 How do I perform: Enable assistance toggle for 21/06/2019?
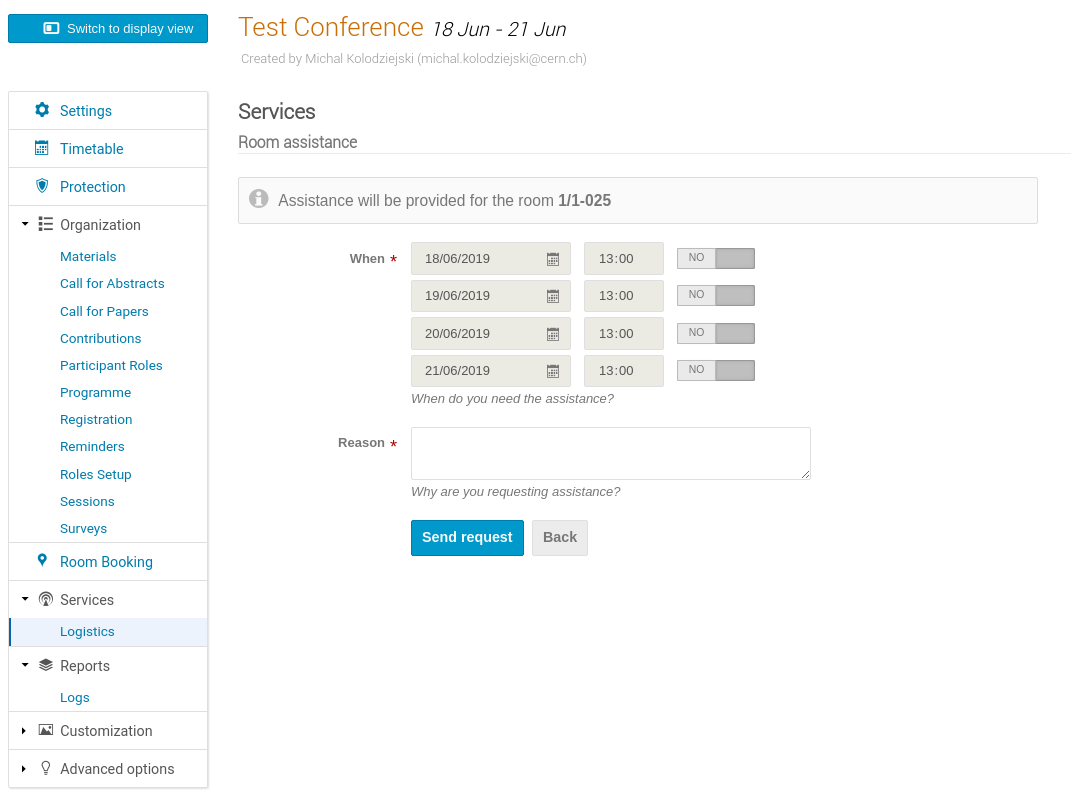click(x=716, y=370)
